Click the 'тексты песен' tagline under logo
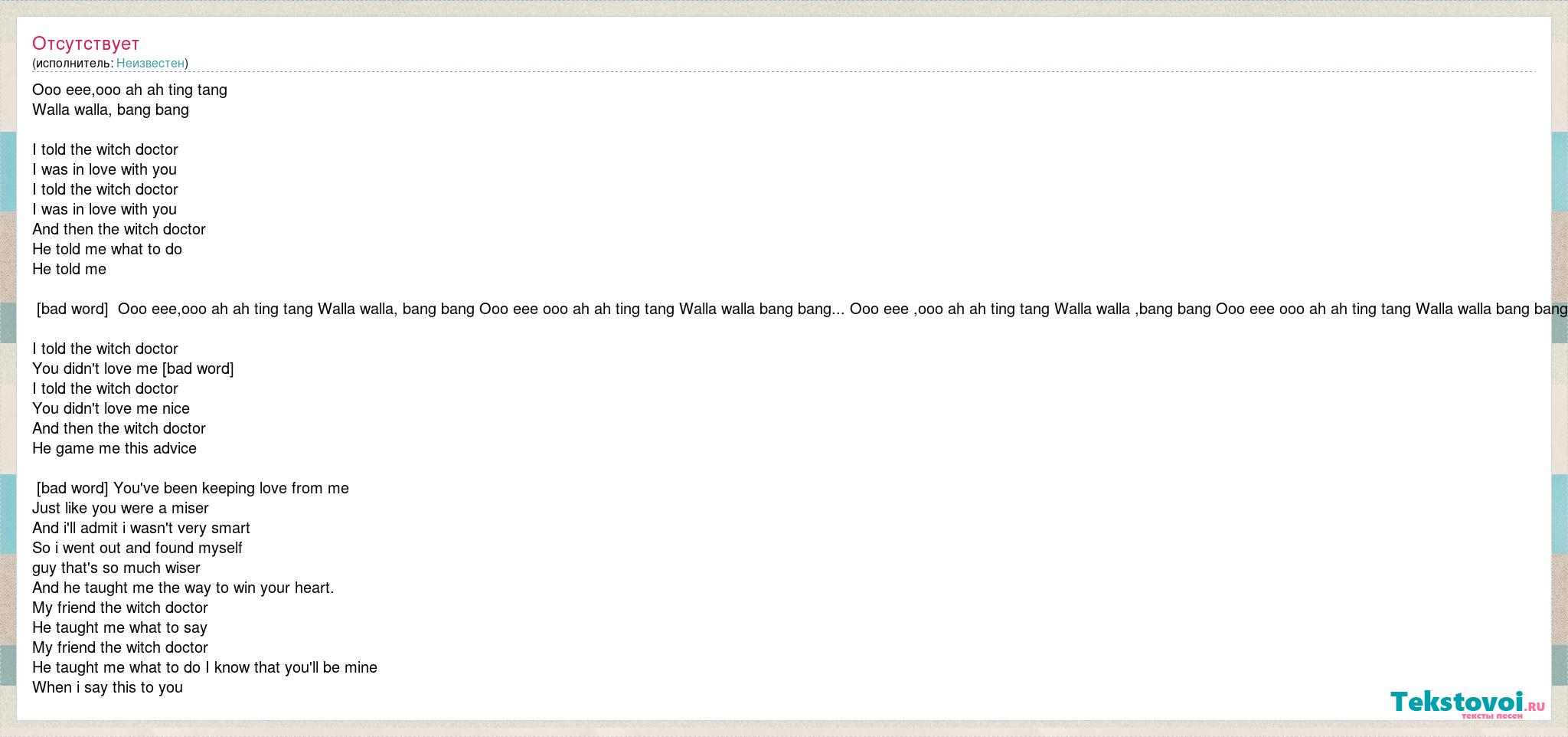The image size is (1568, 737). (1491, 716)
